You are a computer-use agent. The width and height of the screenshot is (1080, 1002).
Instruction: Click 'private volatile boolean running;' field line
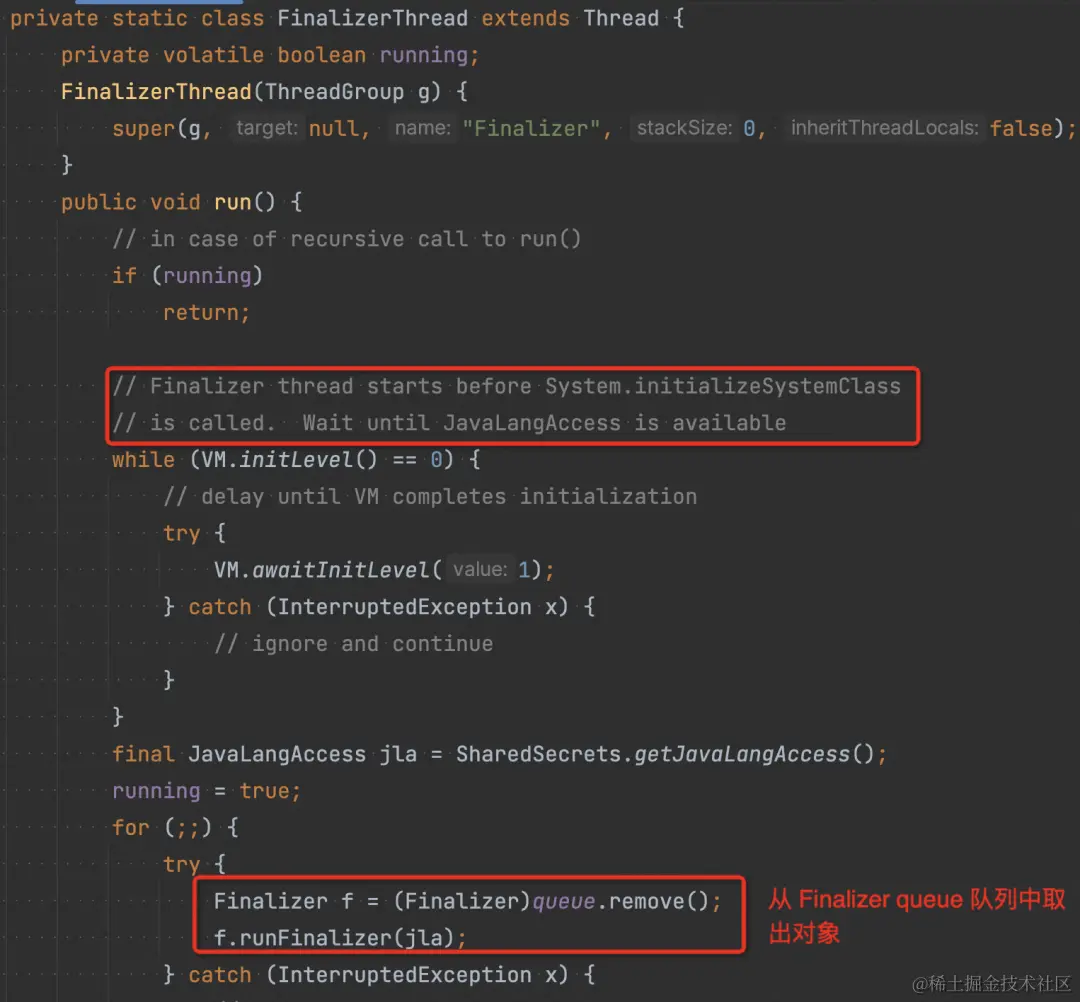pyautogui.click(x=269, y=54)
